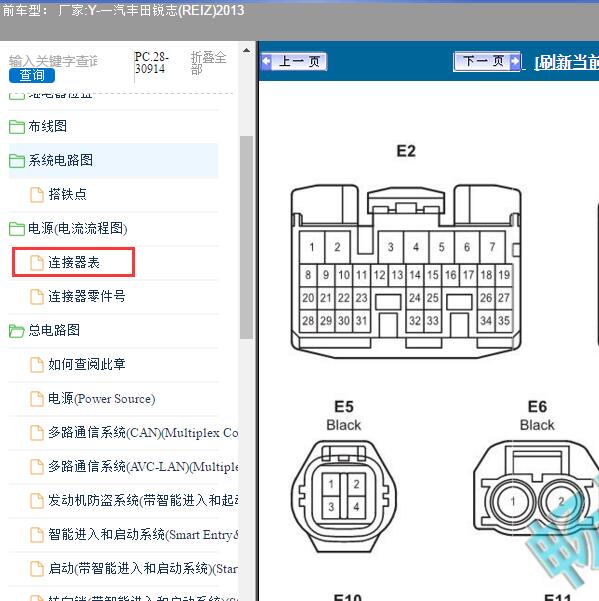599x601 pixels.
Task: Click the left arrow icon on 上一页
Action: click(x=266, y=61)
